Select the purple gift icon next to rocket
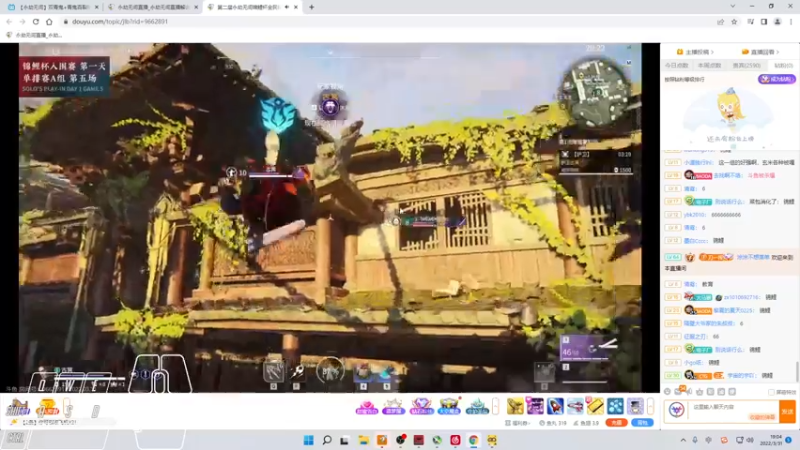The image size is (800, 450). coord(535,406)
